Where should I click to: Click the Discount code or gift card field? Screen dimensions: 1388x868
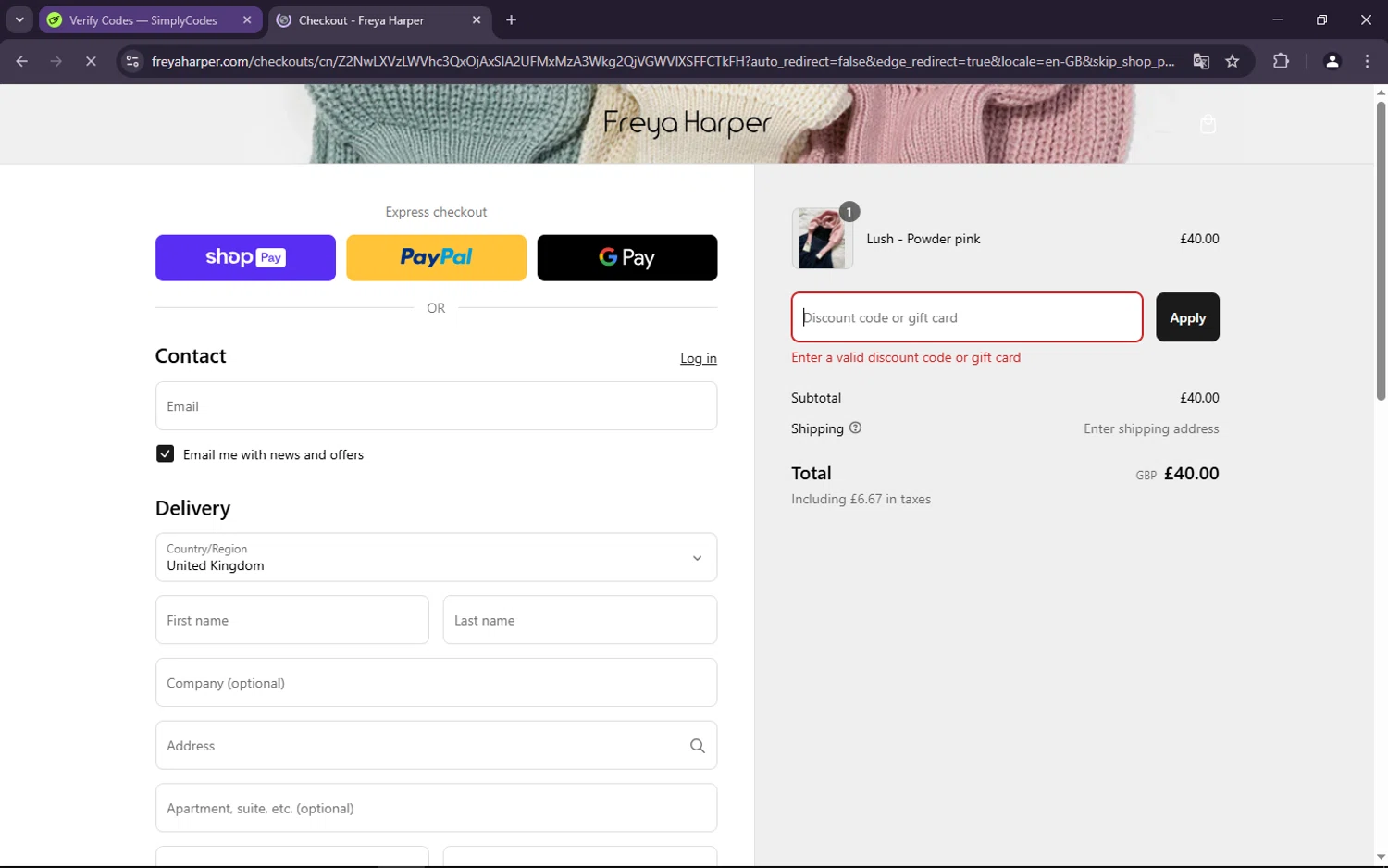point(967,317)
